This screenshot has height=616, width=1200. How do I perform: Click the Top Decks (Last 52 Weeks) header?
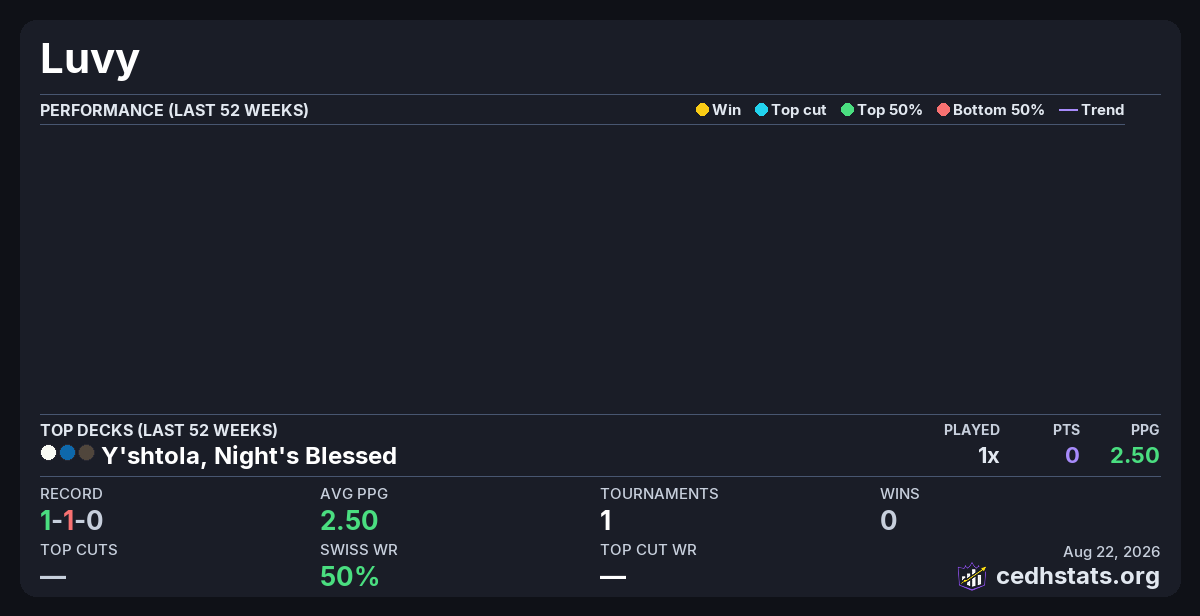click(x=159, y=430)
